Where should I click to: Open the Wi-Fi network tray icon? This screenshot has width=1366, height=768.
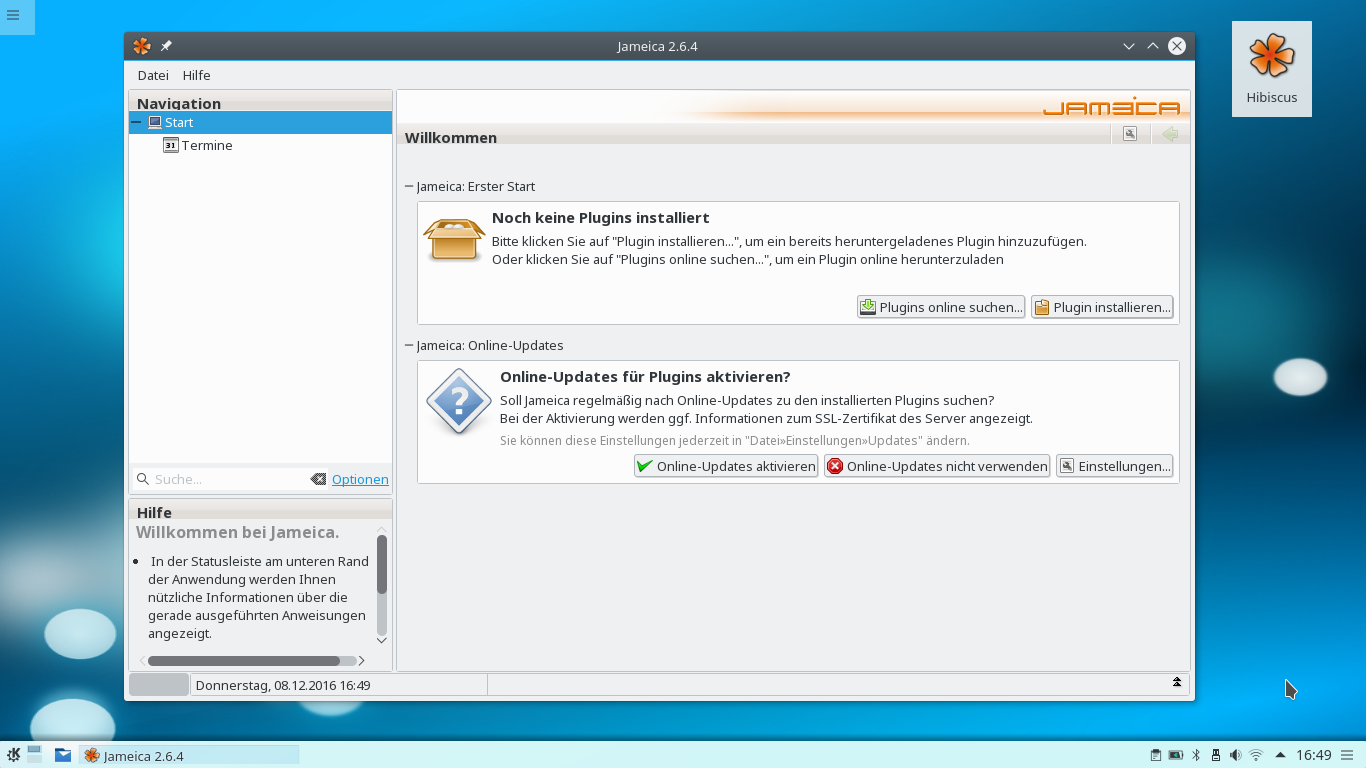tap(1257, 755)
